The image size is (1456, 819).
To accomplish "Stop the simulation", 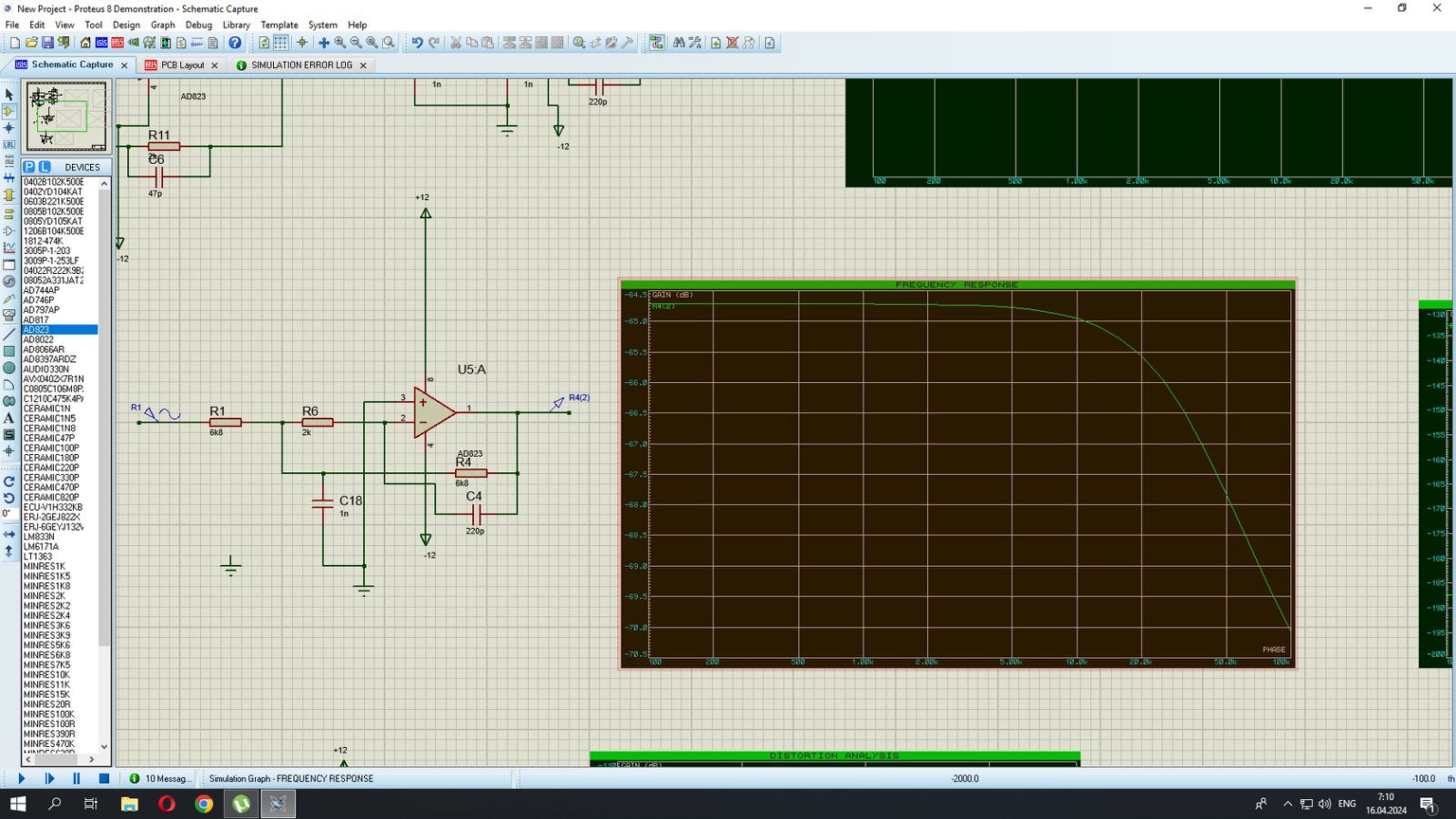I will pyautogui.click(x=104, y=779).
